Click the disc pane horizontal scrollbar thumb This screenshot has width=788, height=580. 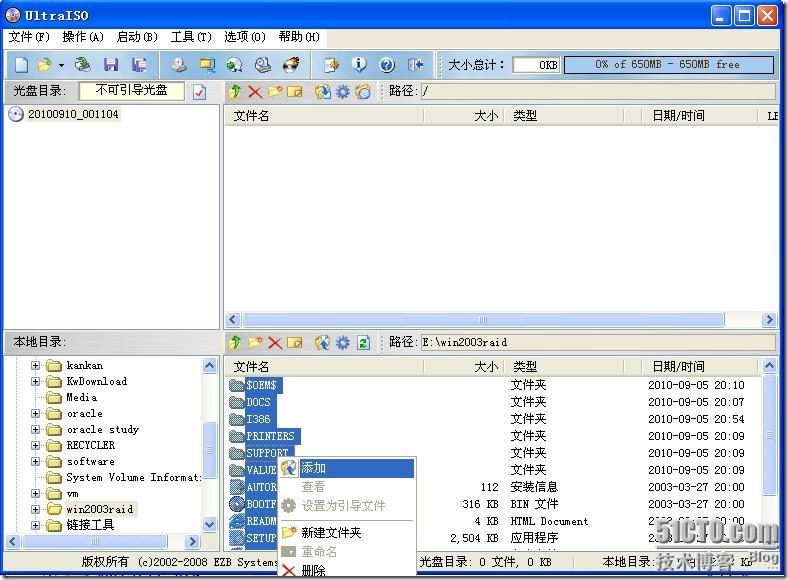(483, 320)
